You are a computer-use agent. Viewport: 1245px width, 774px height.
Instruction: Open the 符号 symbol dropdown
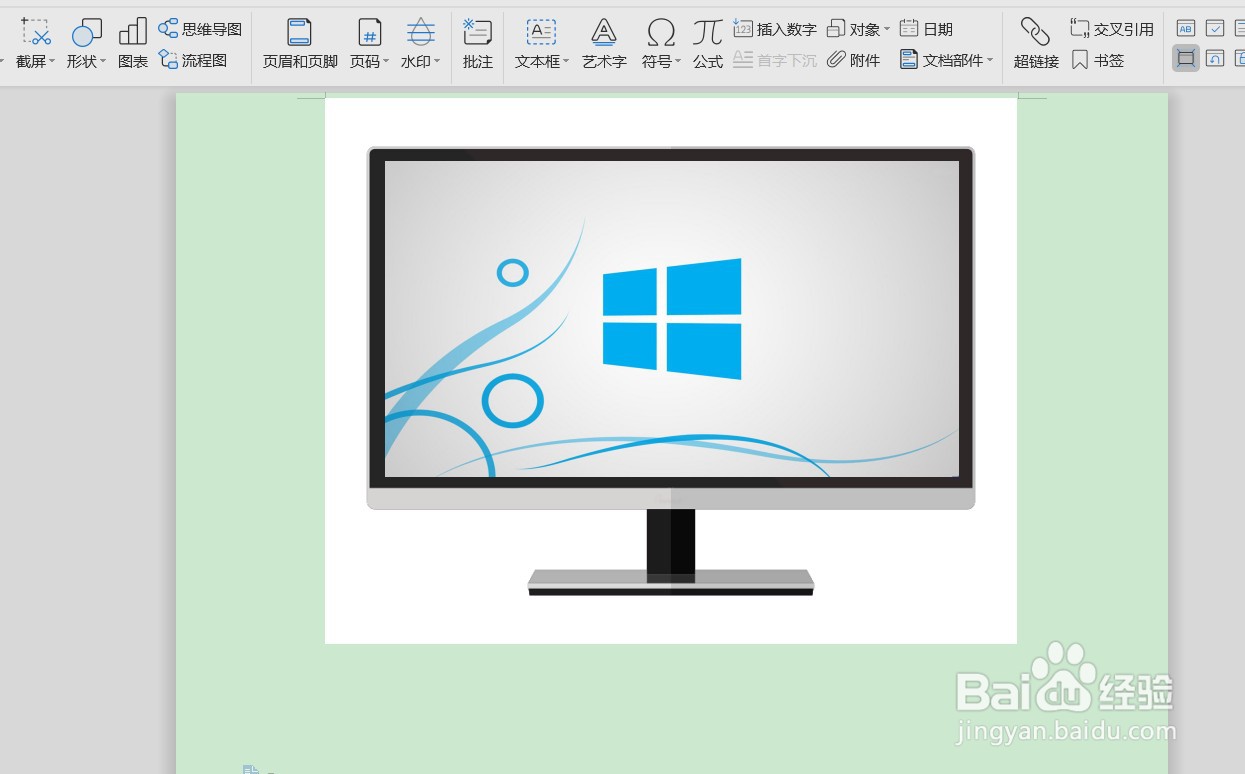(661, 45)
